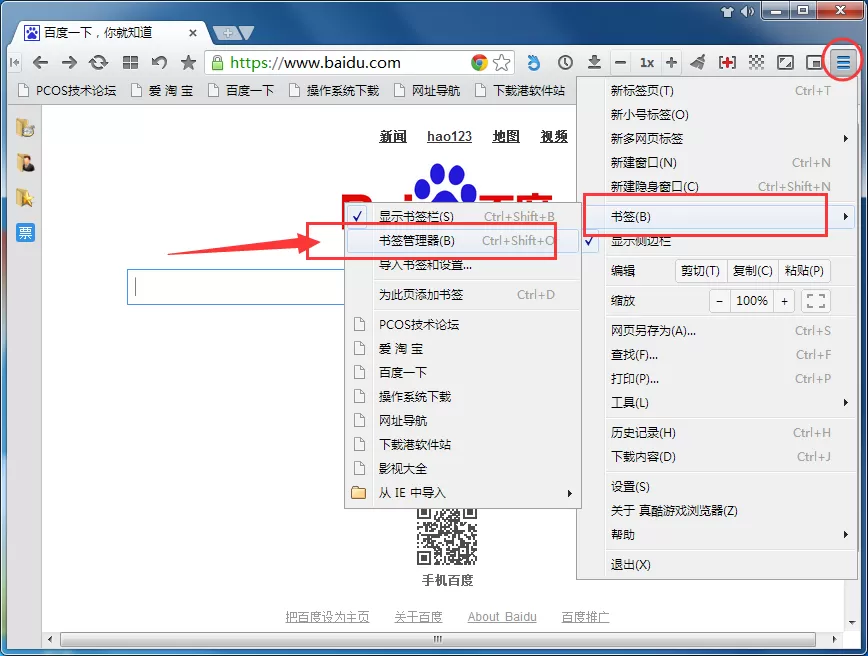Click the broom cleanup icon
868x656 pixels.
pyautogui.click(x=698, y=63)
